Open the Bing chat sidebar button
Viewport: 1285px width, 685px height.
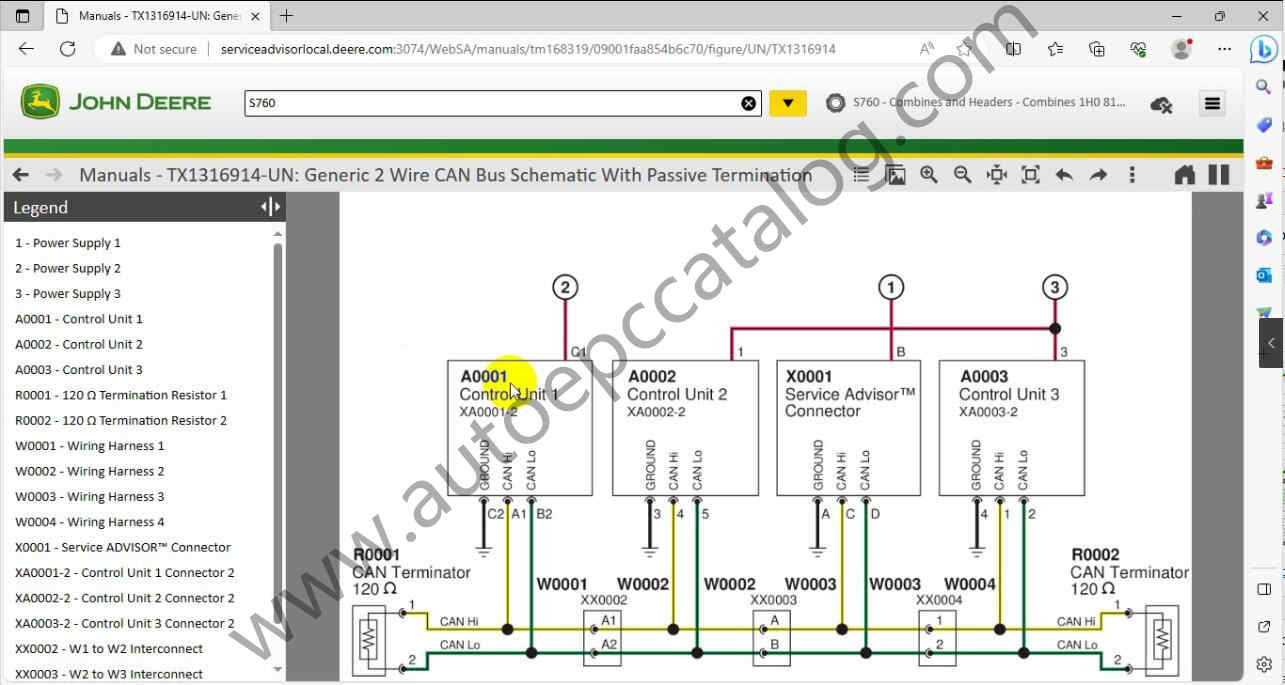click(x=1263, y=48)
